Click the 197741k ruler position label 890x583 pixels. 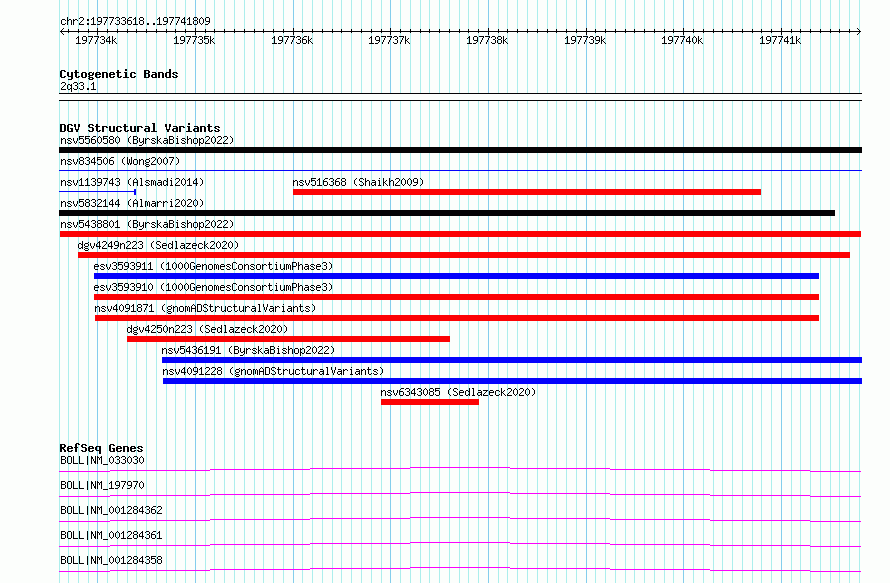click(780, 40)
